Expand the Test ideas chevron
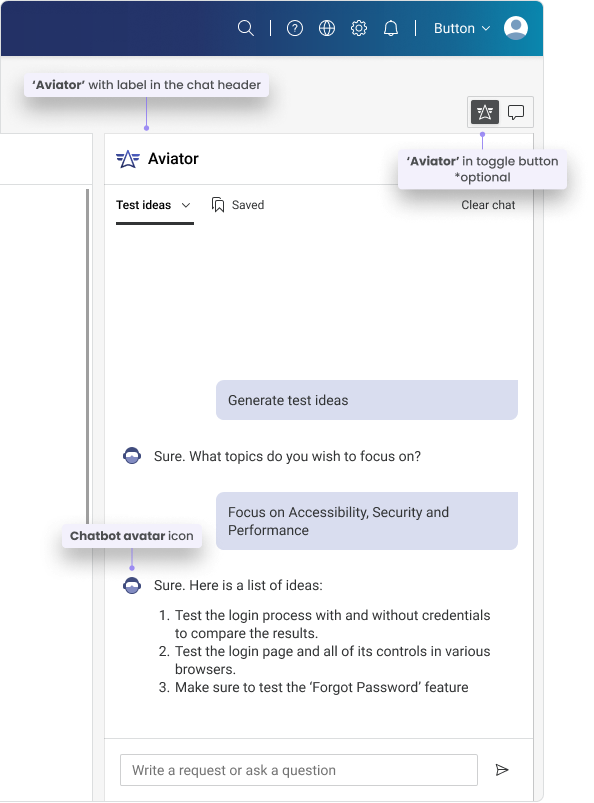The width and height of the screenshot is (594, 803). pyautogui.click(x=186, y=205)
